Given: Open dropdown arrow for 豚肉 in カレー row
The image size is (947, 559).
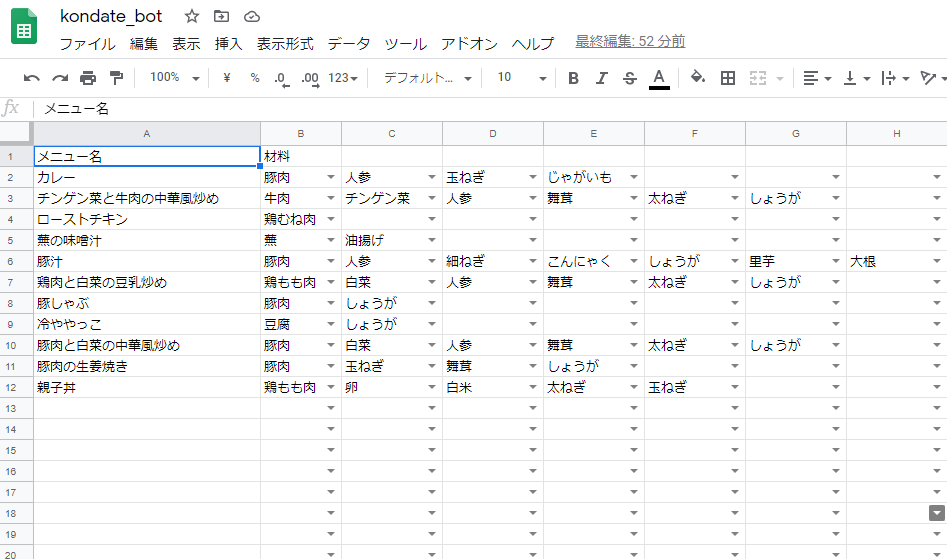Looking at the screenshot, I should pyautogui.click(x=331, y=177).
